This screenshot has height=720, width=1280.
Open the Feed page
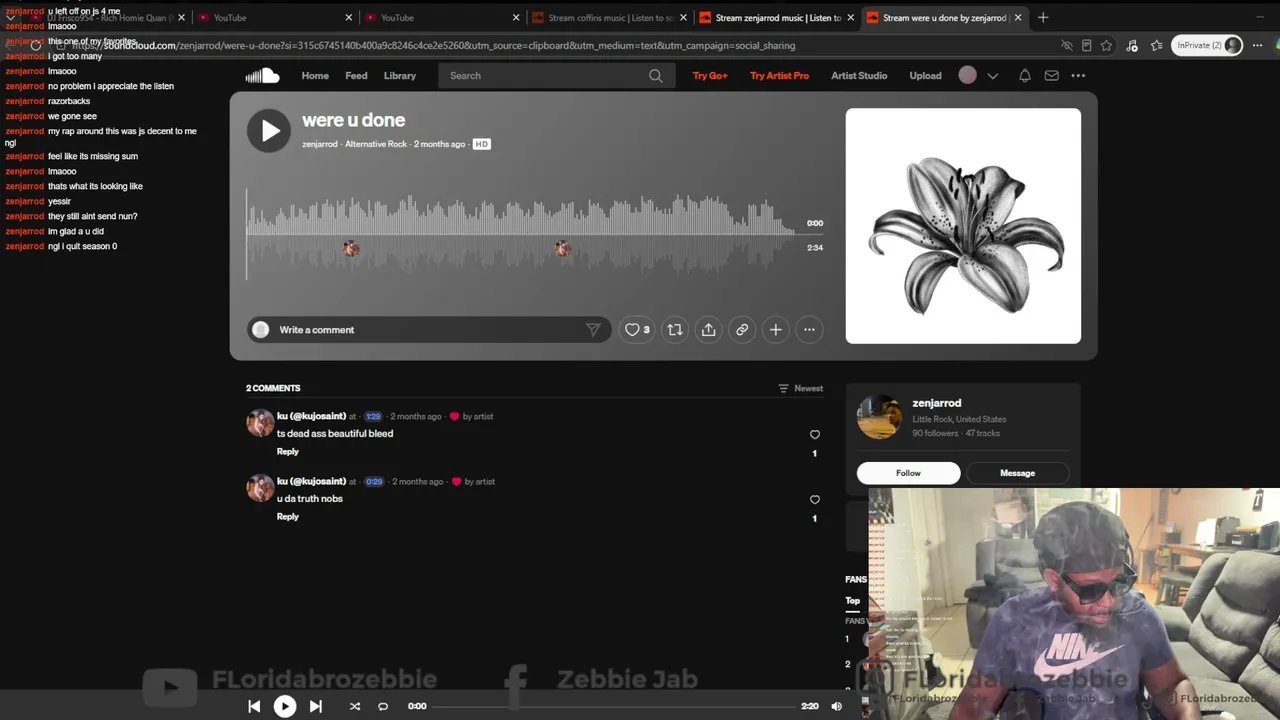[356, 76]
